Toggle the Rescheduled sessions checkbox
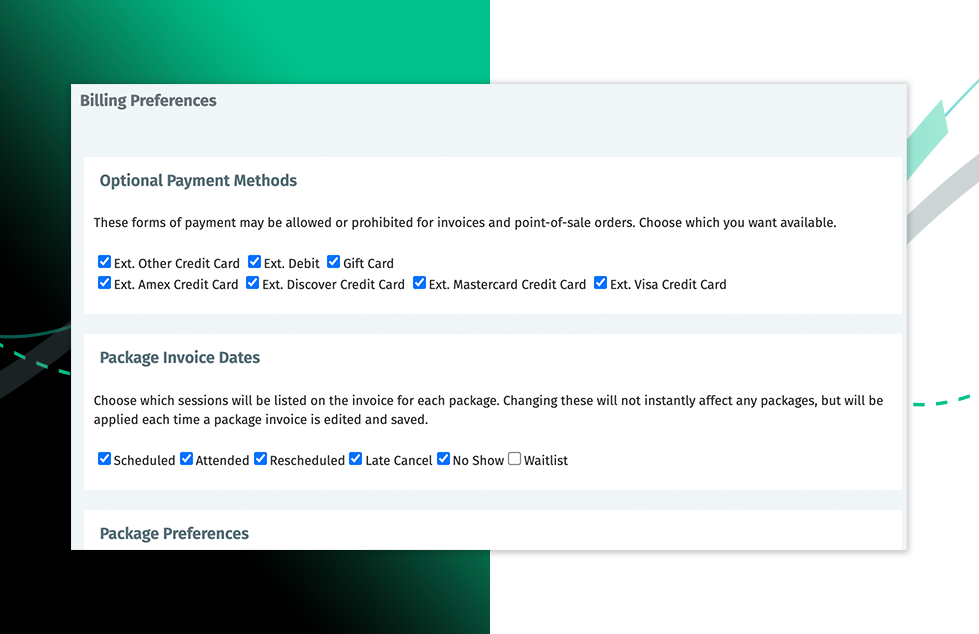The image size is (979, 634). pyautogui.click(x=260, y=459)
